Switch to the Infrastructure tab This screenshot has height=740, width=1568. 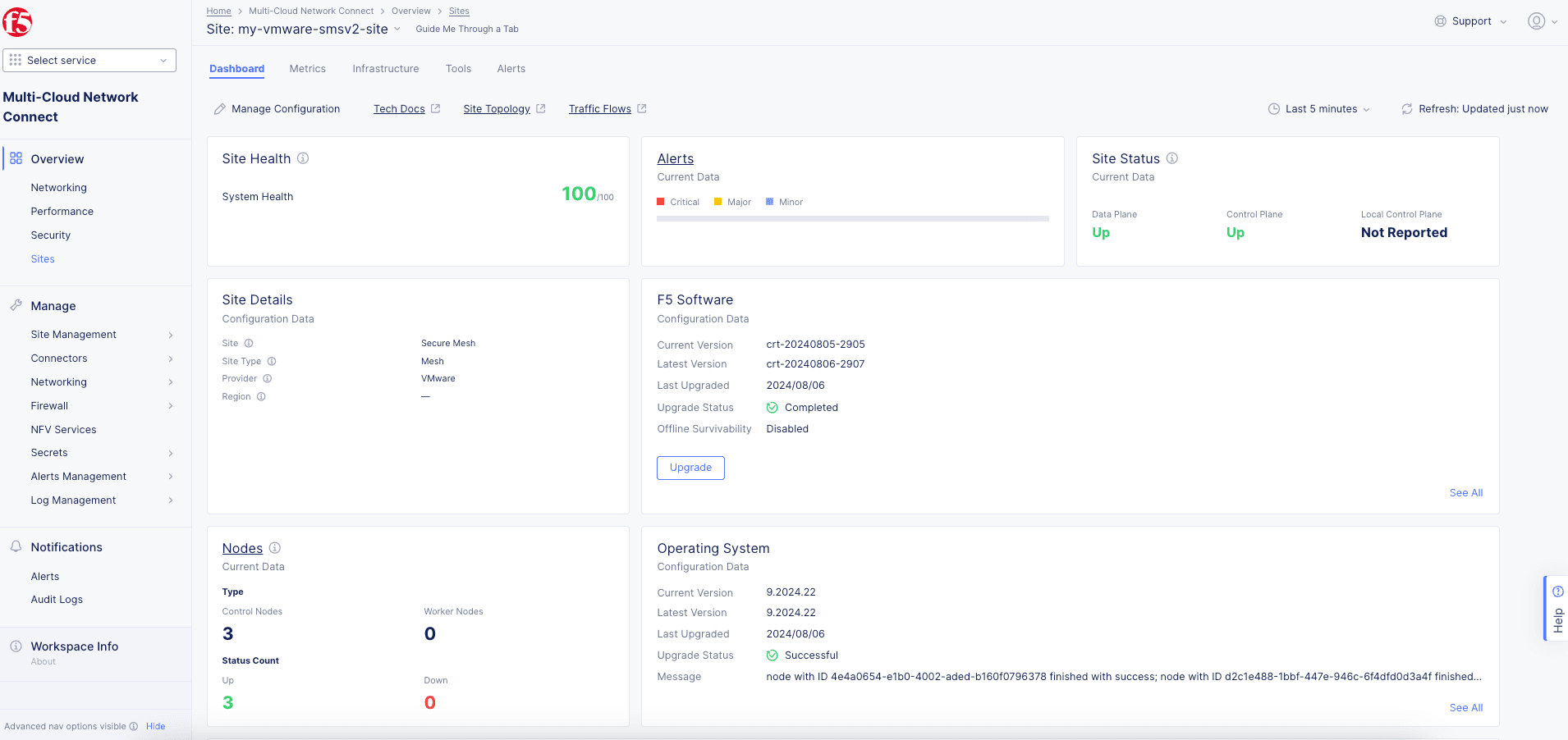(x=386, y=69)
